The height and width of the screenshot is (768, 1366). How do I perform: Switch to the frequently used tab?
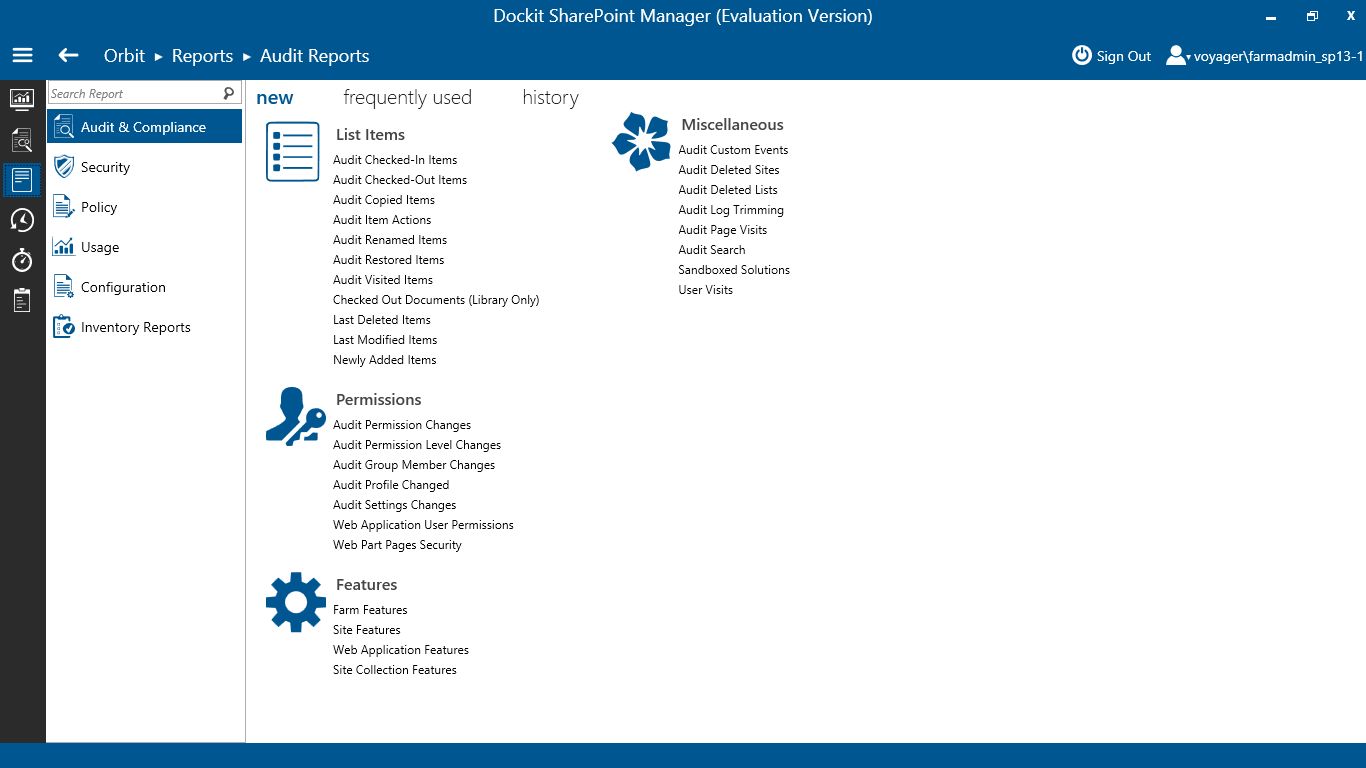point(407,97)
